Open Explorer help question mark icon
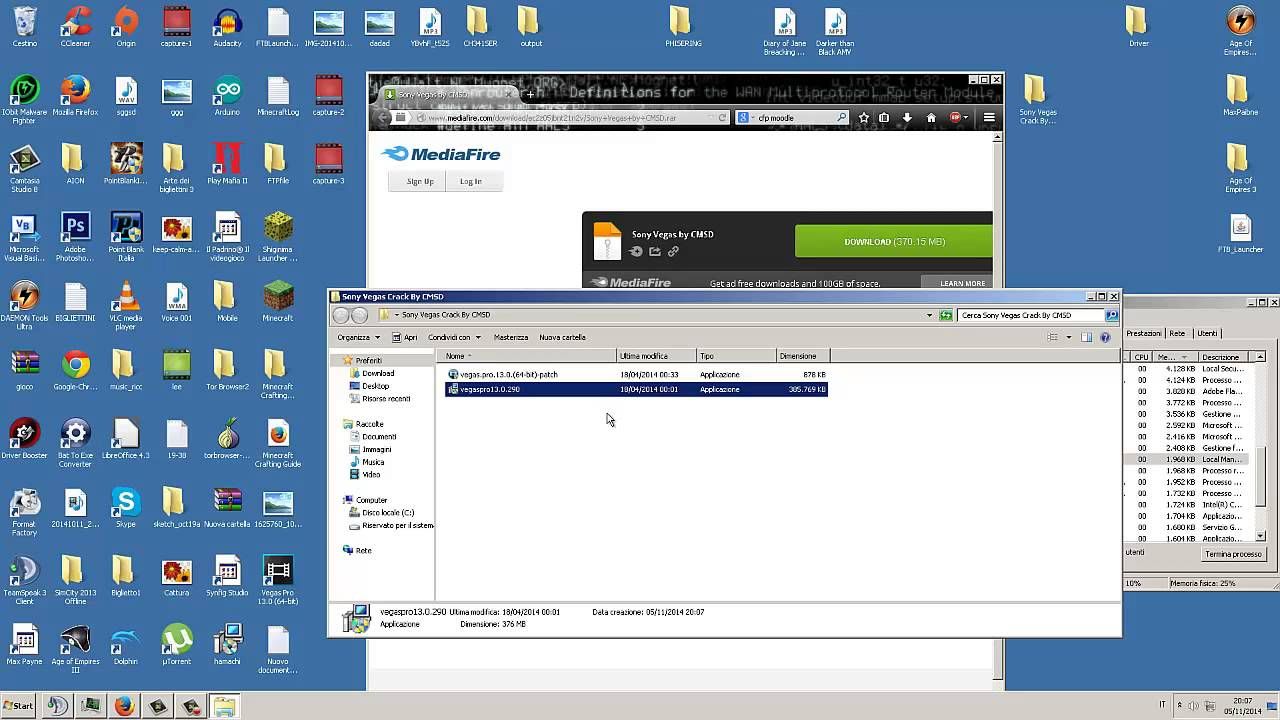 (1105, 337)
